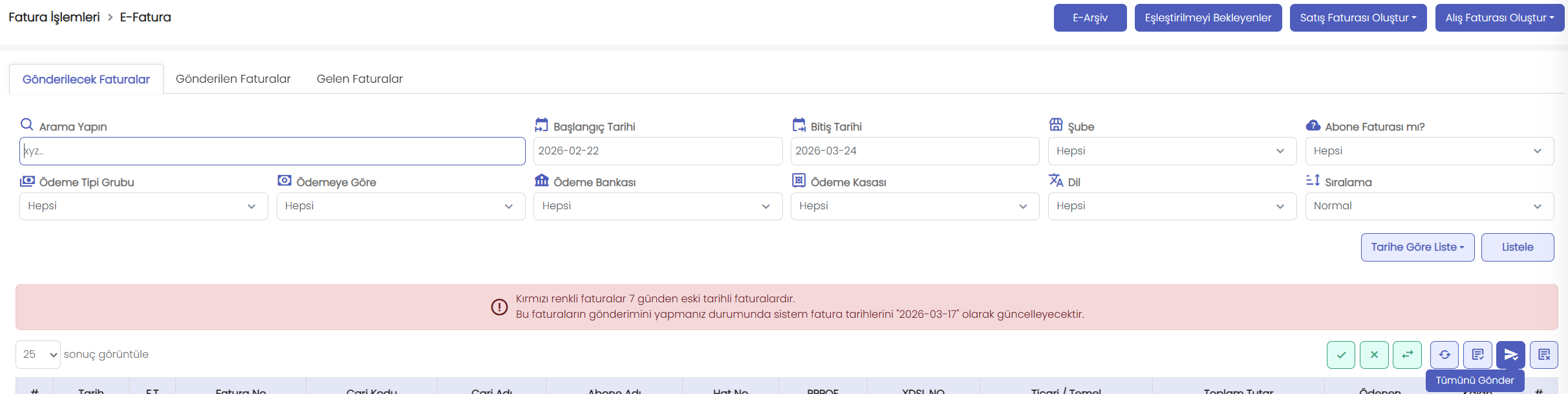
Task: Click the document with checkmark icon
Action: 1477,355
